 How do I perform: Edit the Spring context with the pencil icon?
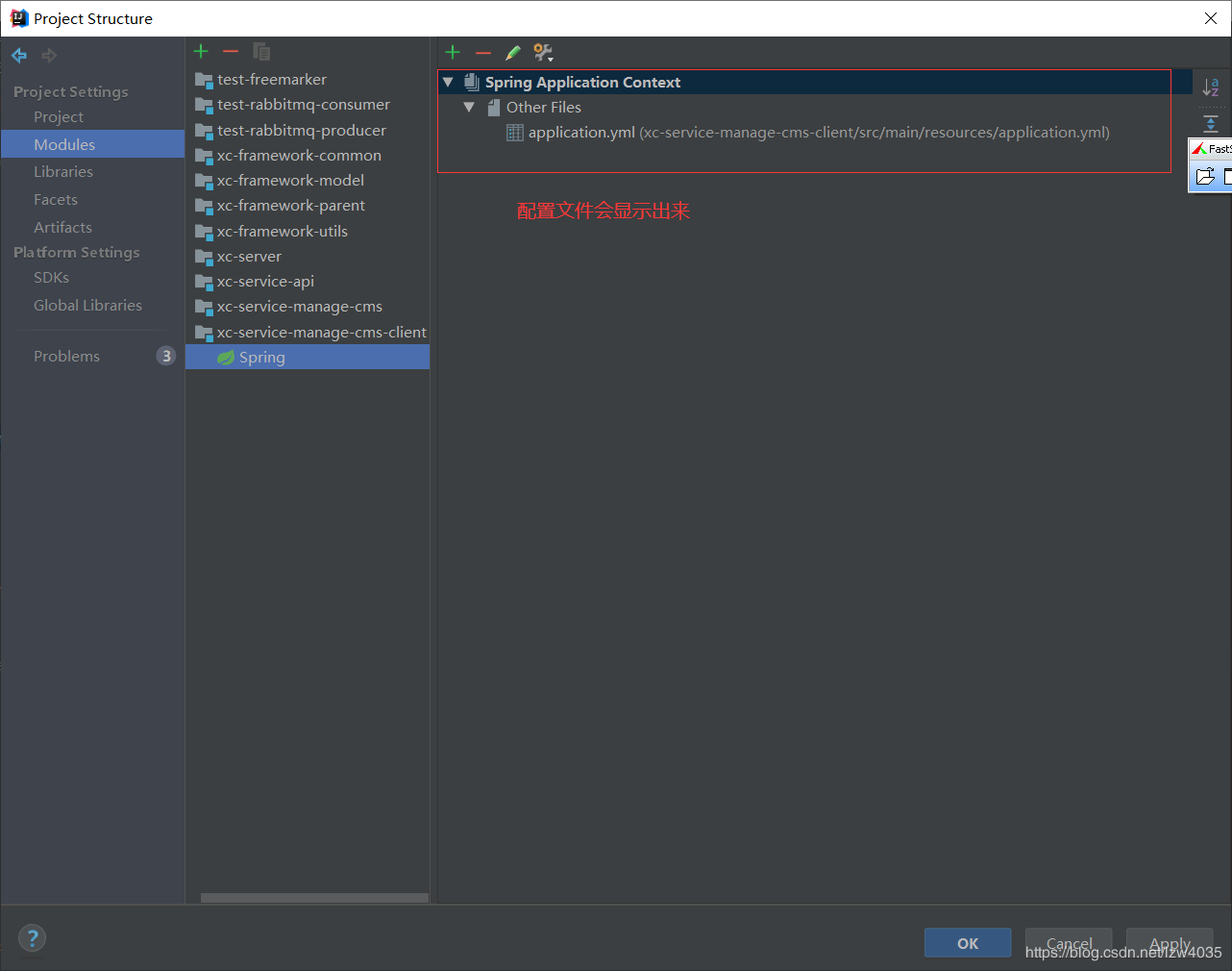(x=513, y=52)
